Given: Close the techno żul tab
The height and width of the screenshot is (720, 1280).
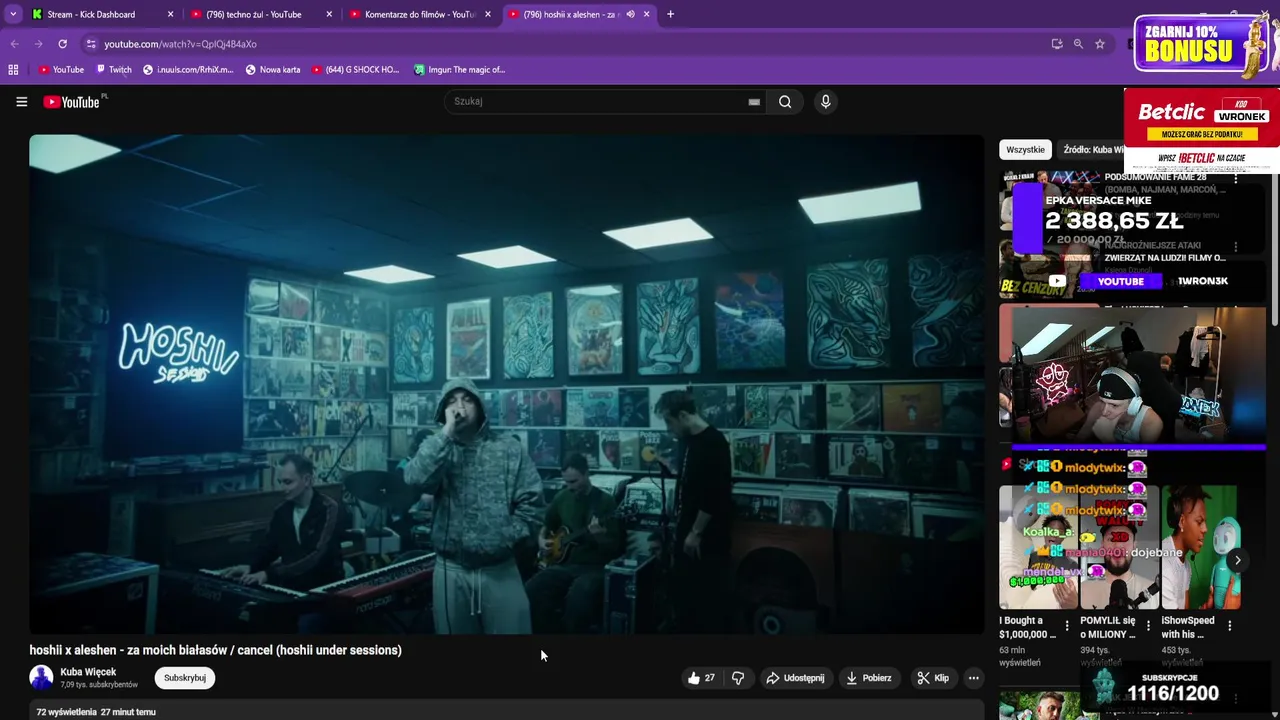Looking at the screenshot, I should point(329,14).
